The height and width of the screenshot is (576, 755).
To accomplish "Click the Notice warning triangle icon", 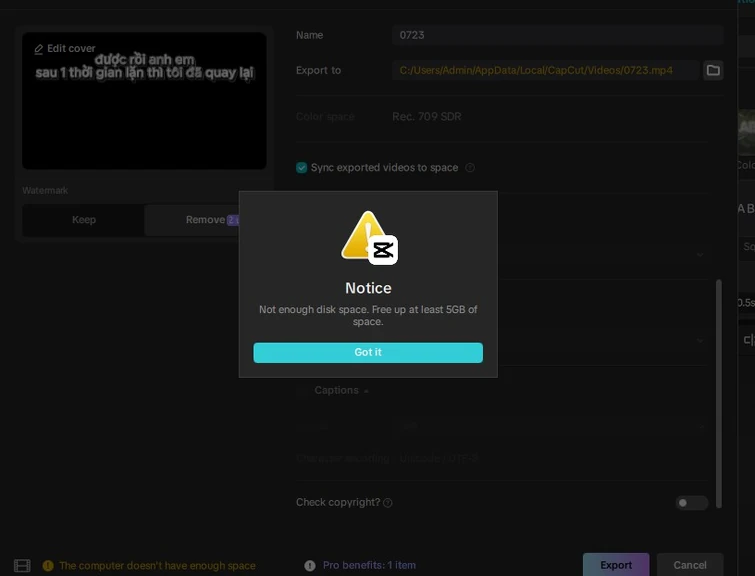I will tap(368, 237).
